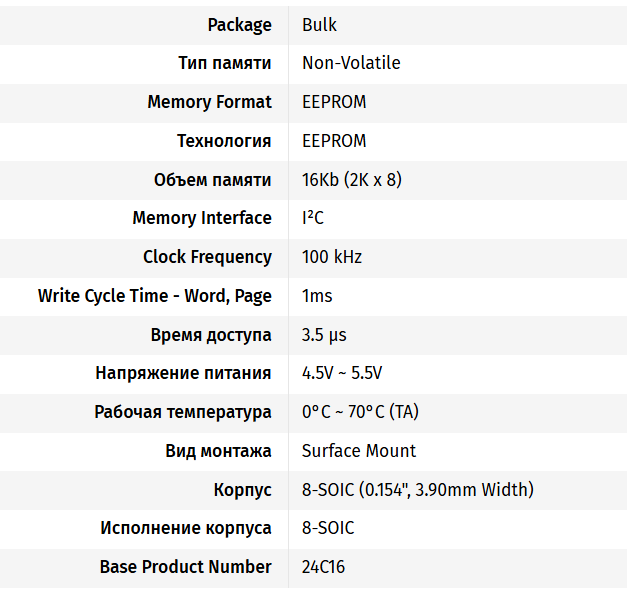627x593 pixels.
Task: Click the "Объем памяти" label
Action: click(212, 180)
